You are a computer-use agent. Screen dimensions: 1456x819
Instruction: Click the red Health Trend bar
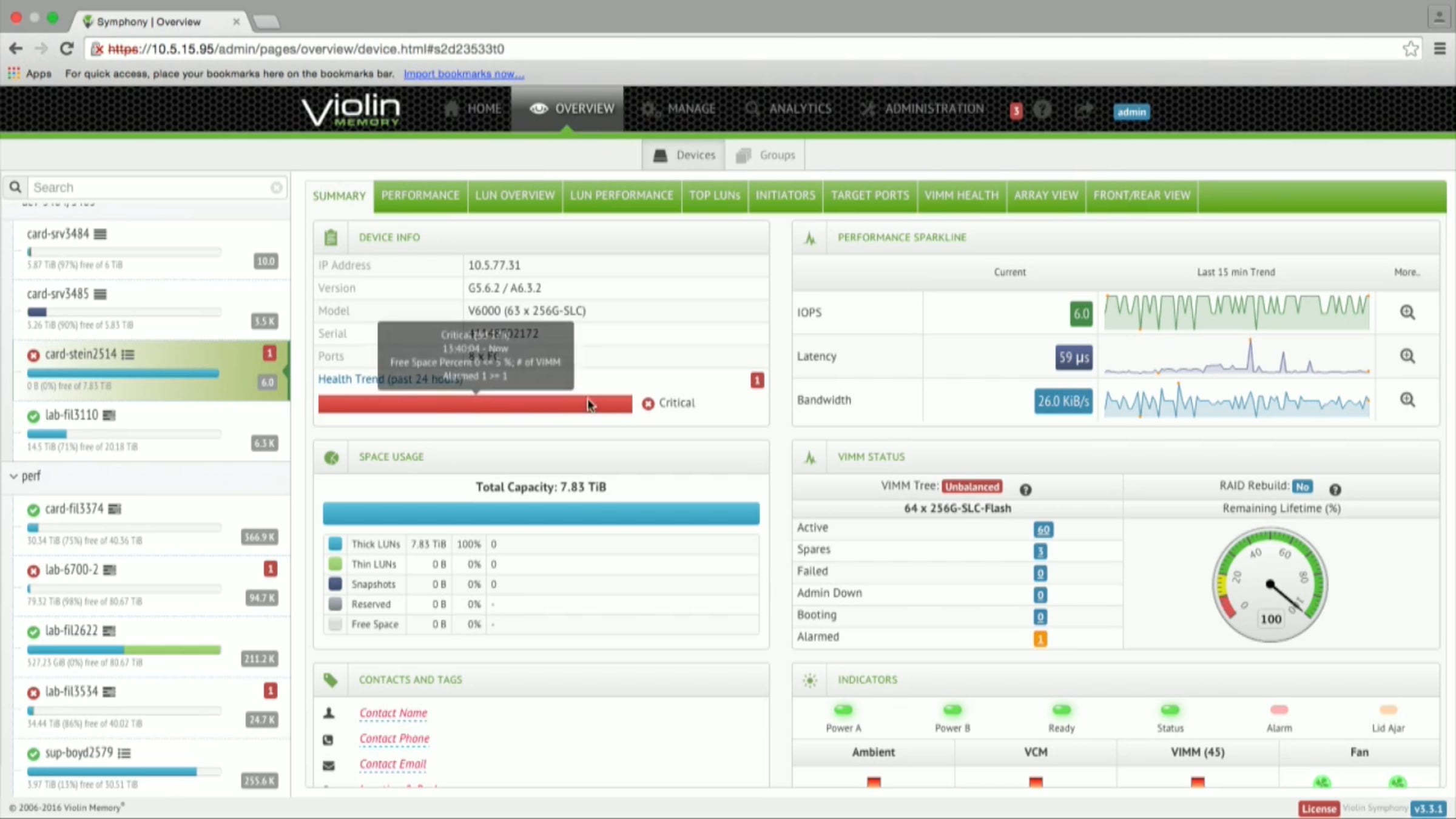475,404
